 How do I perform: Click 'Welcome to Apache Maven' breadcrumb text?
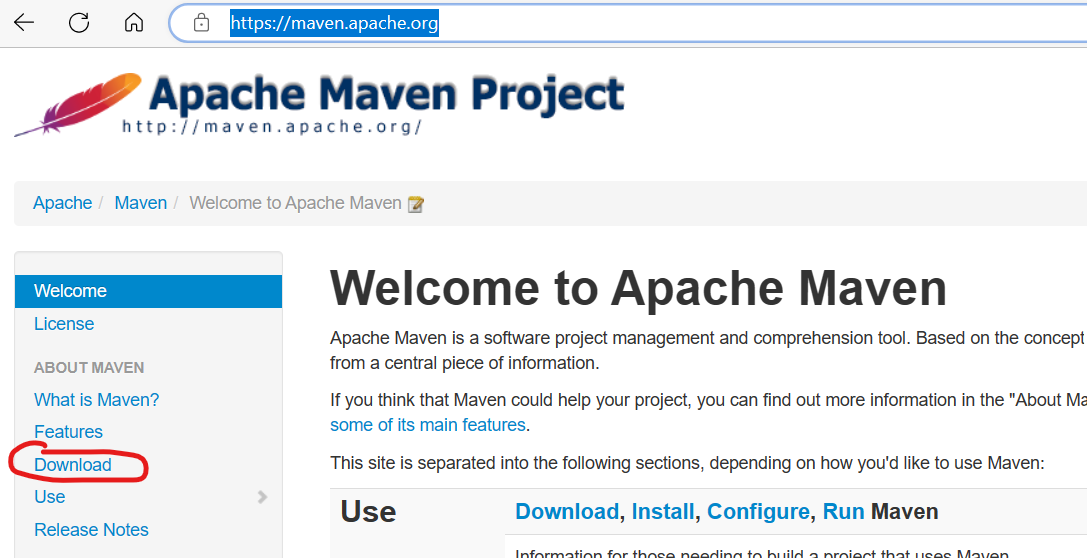[x=295, y=203]
